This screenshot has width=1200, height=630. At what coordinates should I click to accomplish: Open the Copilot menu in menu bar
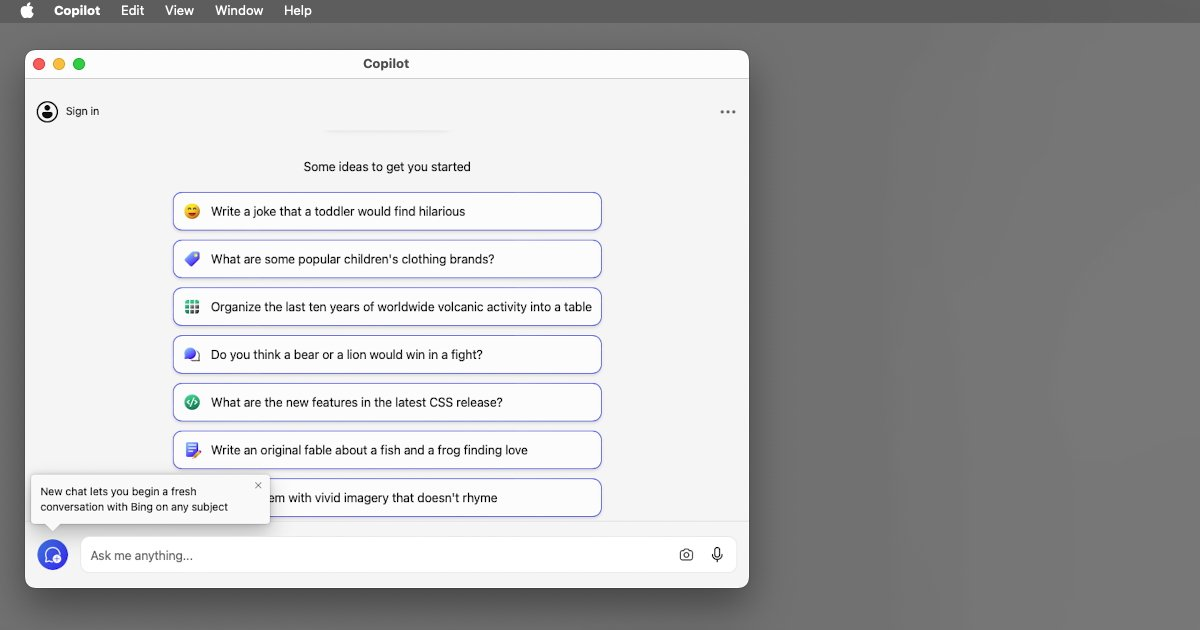(x=77, y=10)
